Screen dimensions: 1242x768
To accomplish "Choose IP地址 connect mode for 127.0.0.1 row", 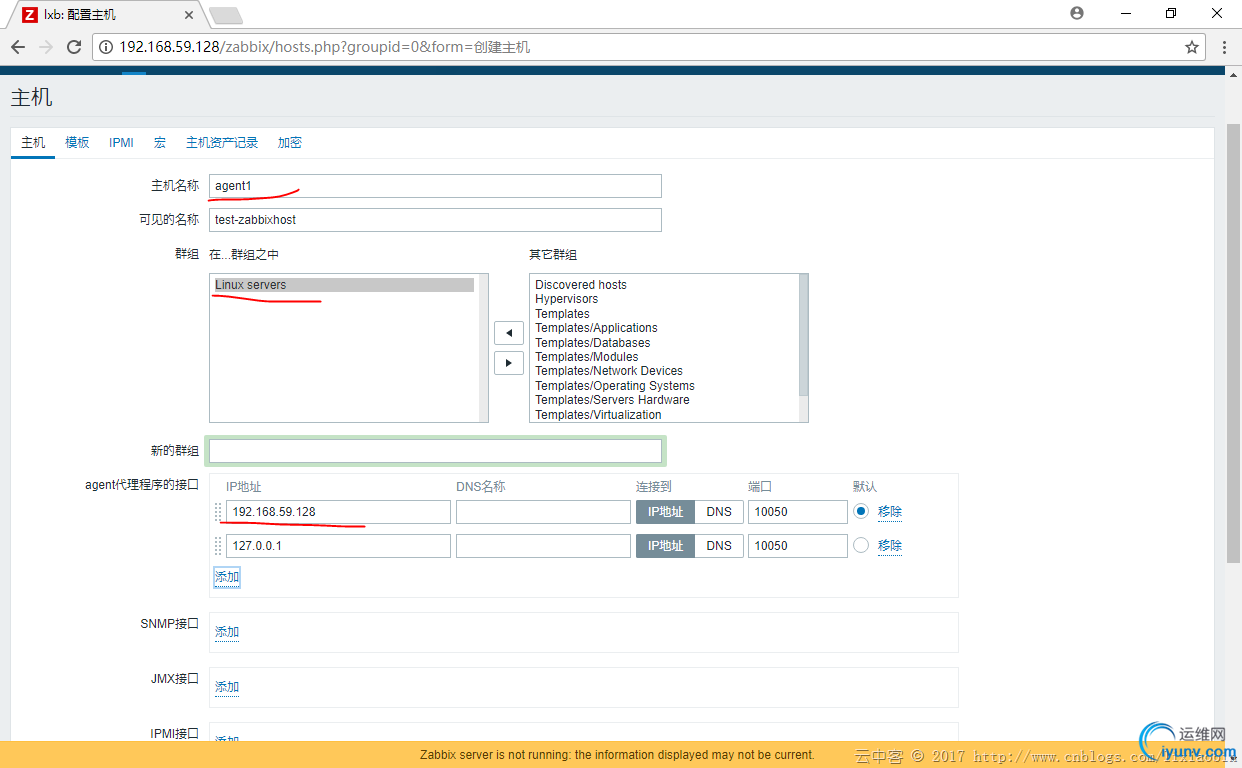I will tap(665, 546).
